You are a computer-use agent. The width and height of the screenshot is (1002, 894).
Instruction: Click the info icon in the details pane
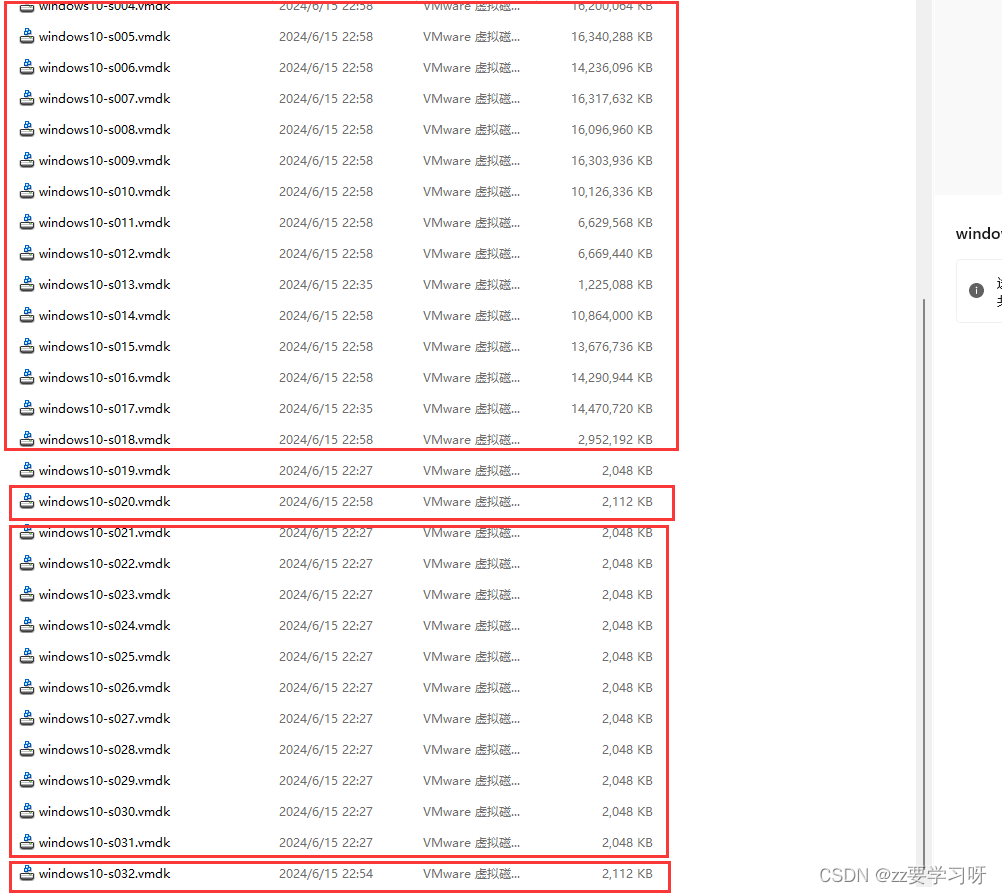click(976, 290)
